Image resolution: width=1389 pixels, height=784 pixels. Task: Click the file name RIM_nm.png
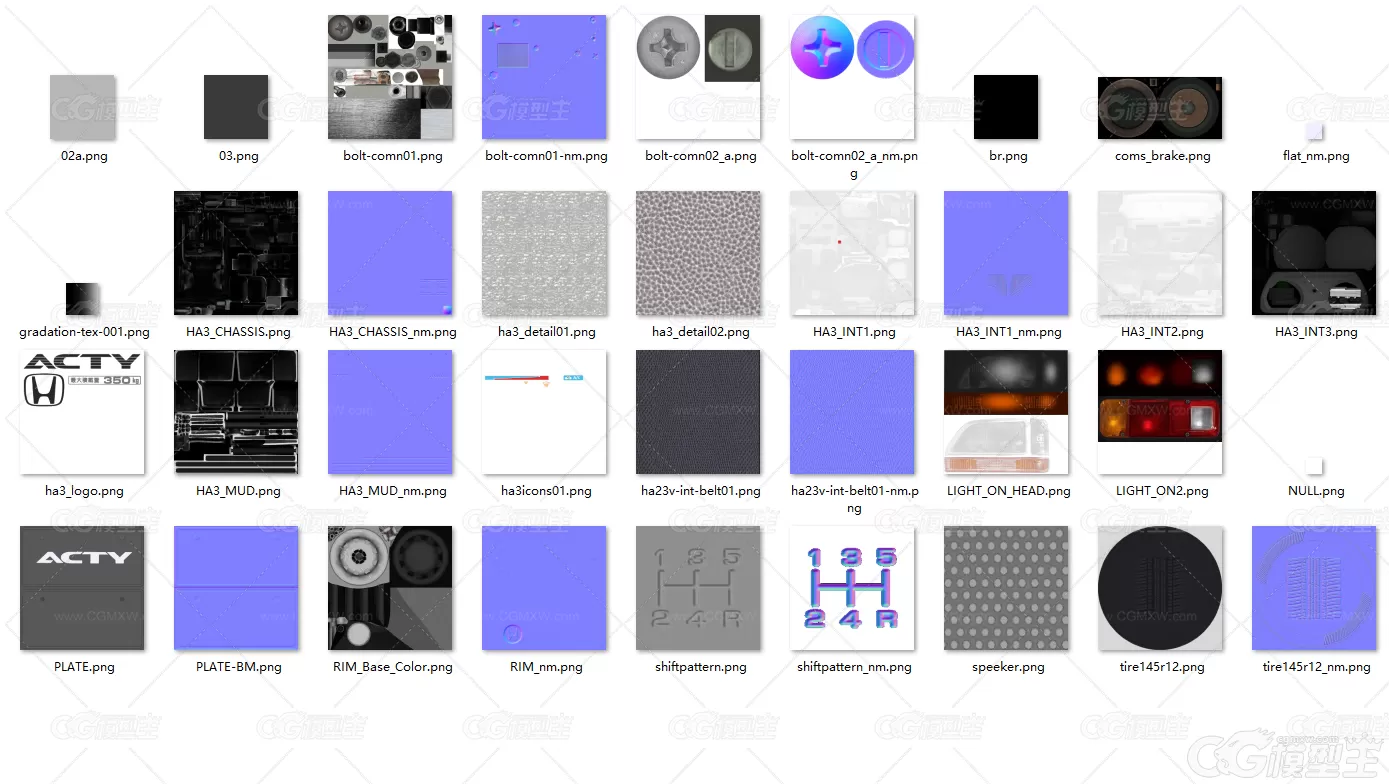click(x=546, y=667)
